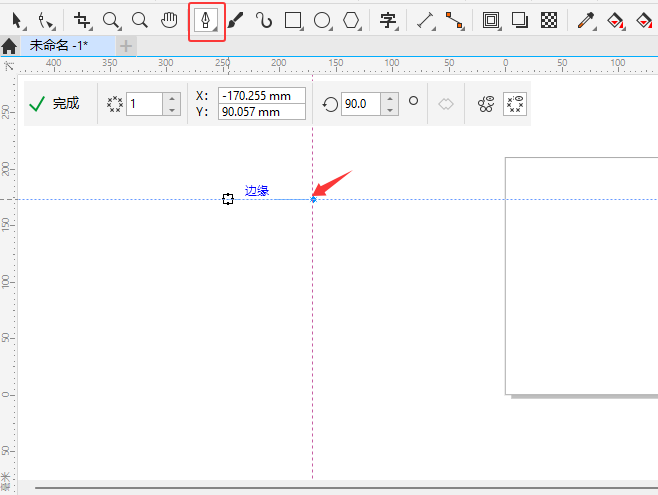Decrease mirror lines count with down arrow
Image resolution: width=658 pixels, height=495 pixels.
pyautogui.click(x=172, y=110)
